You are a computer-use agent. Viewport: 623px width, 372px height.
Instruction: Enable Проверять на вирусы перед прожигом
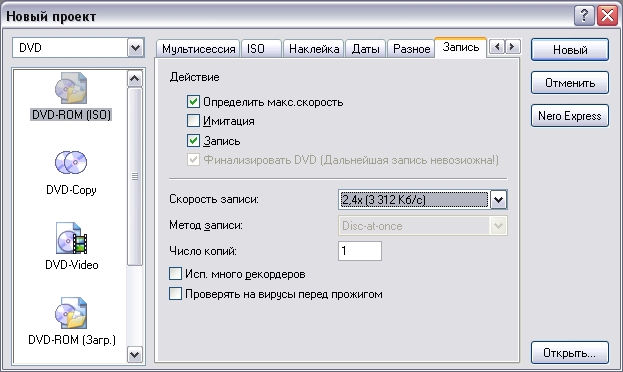click(x=175, y=294)
